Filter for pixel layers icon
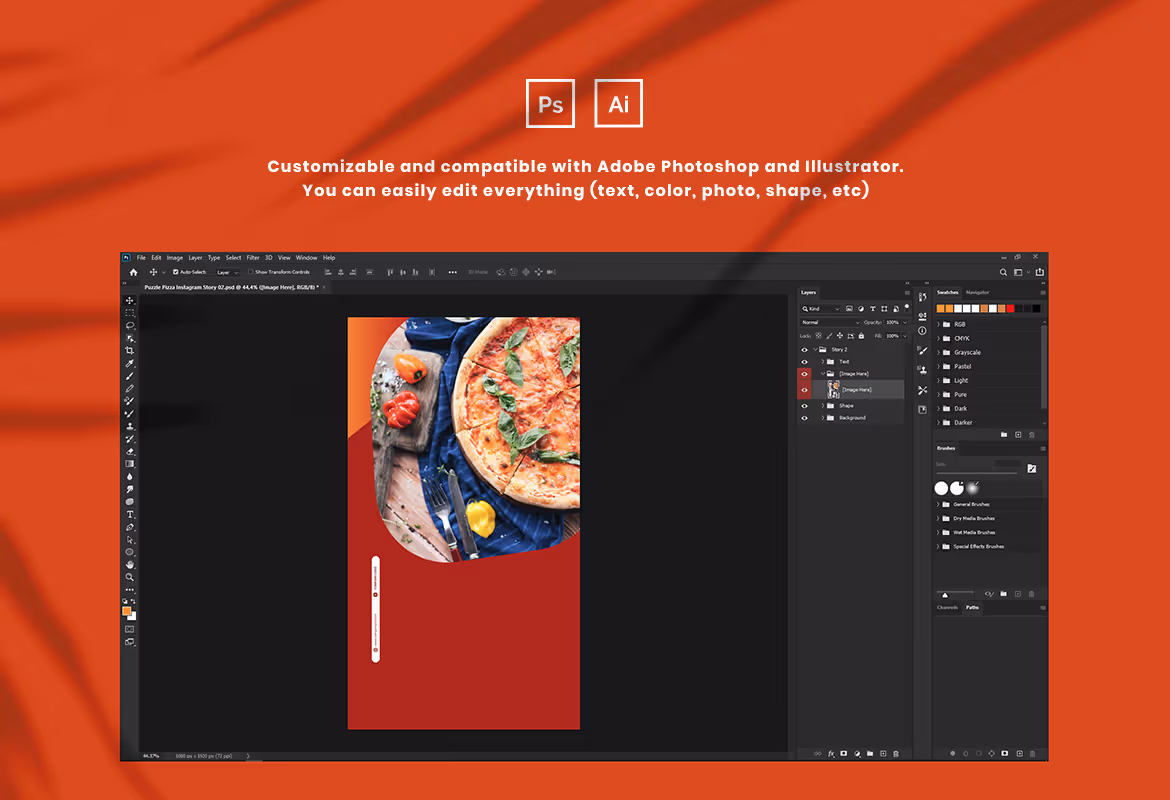The height and width of the screenshot is (800, 1170). click(x=849, y=309)
